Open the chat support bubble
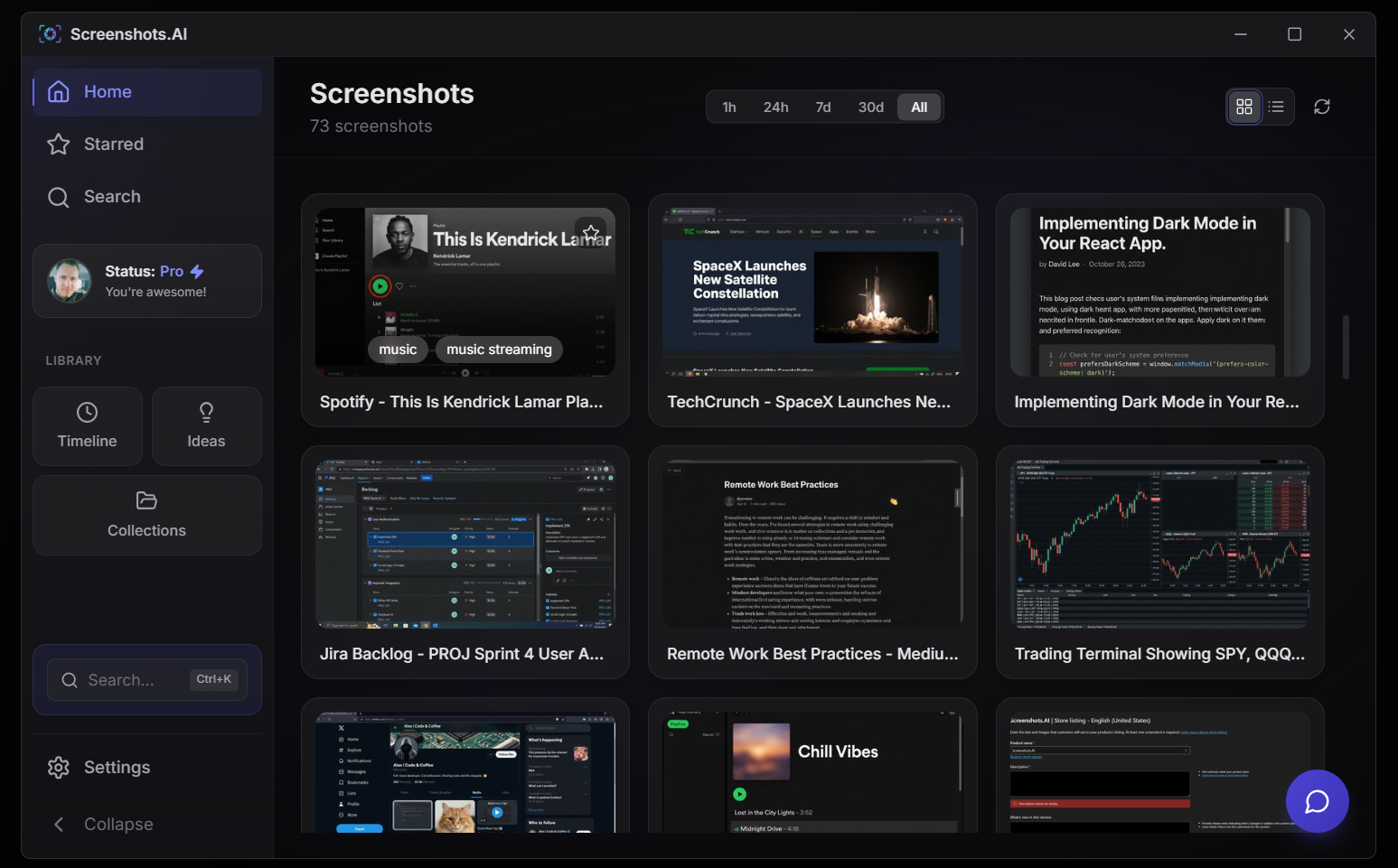 (1317, 801)
